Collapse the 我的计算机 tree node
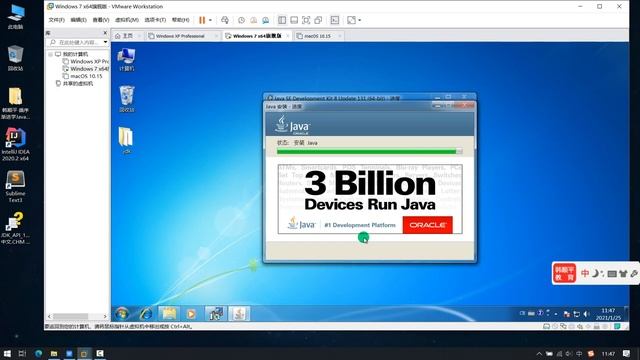This screenshot has height=360, width=640. click(50, 54)
